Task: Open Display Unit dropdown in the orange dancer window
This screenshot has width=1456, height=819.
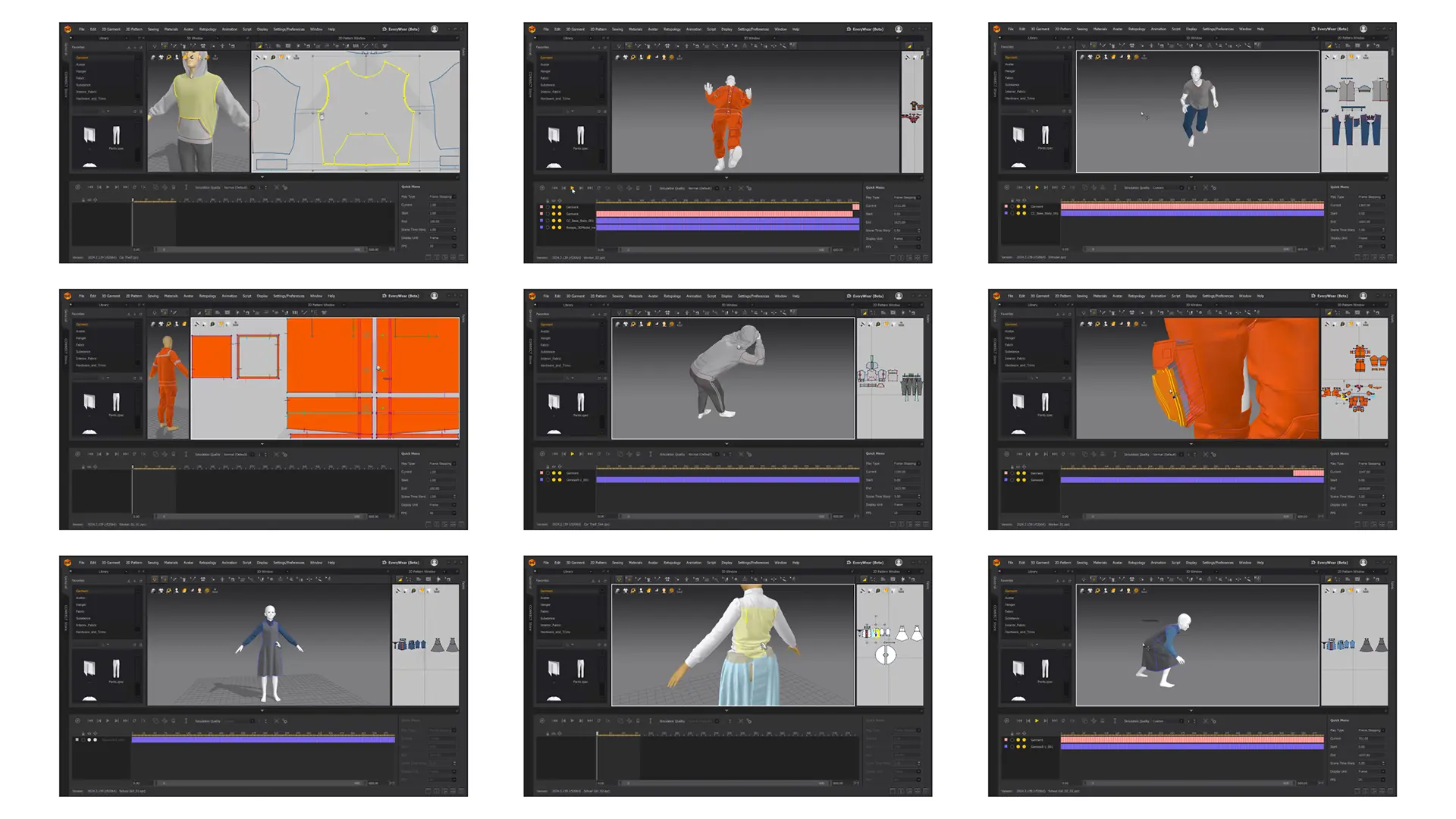Action: coord(906,238)
